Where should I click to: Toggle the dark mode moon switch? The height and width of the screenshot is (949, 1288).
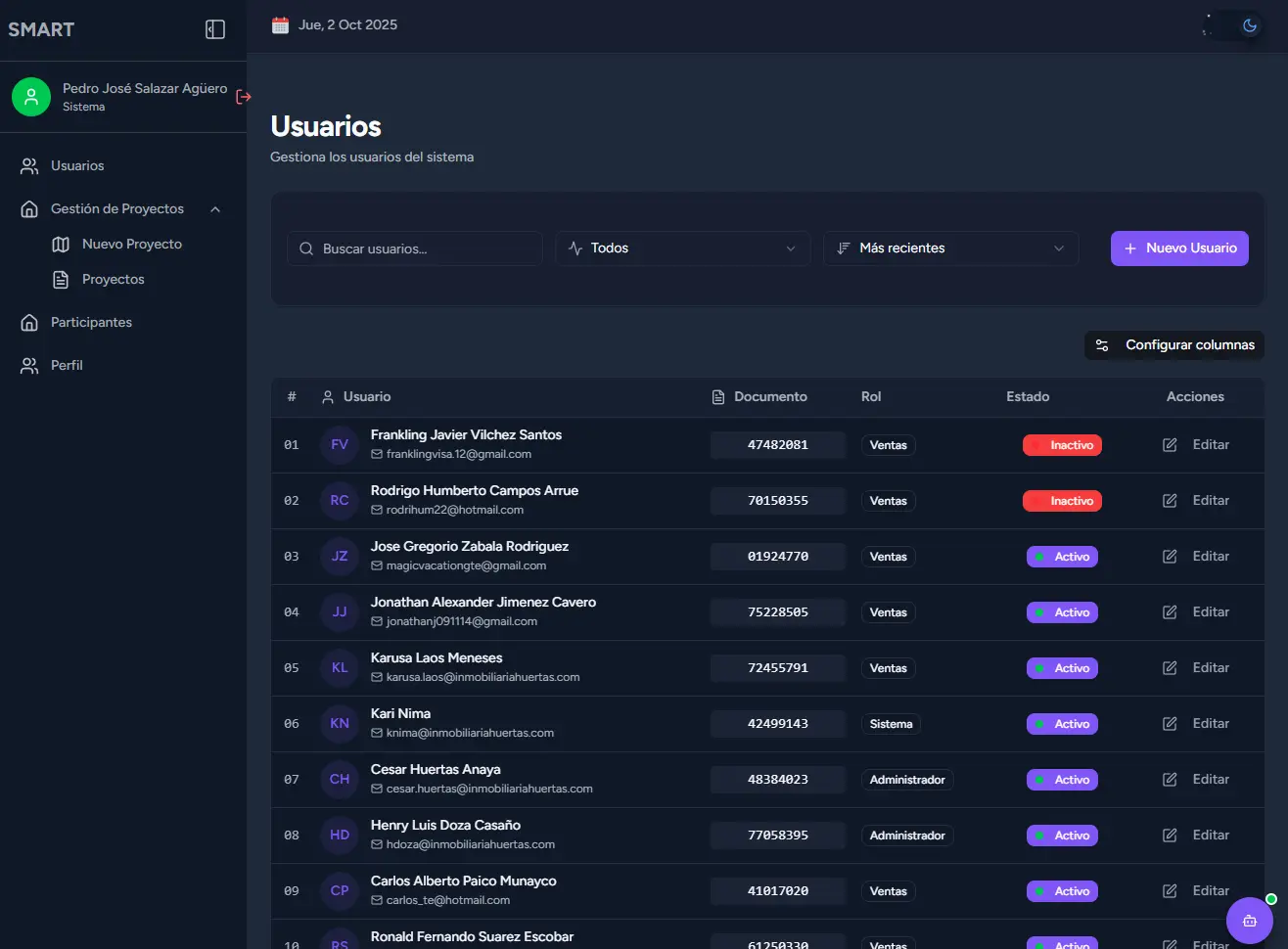pyautogui.click(x=1234, y=26)
